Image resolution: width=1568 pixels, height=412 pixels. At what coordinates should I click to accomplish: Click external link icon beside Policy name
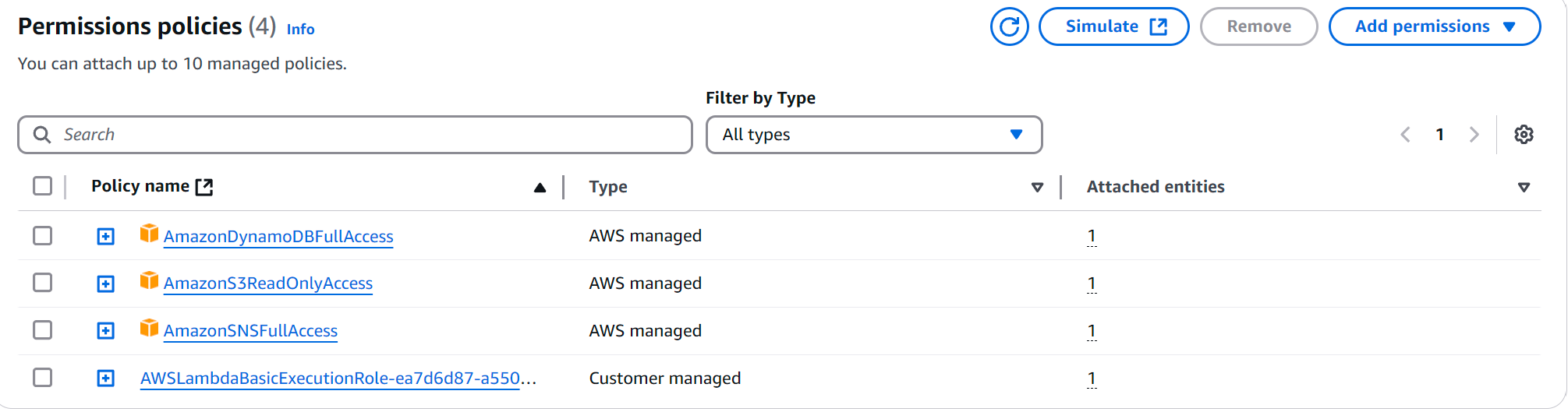point(204,187)
